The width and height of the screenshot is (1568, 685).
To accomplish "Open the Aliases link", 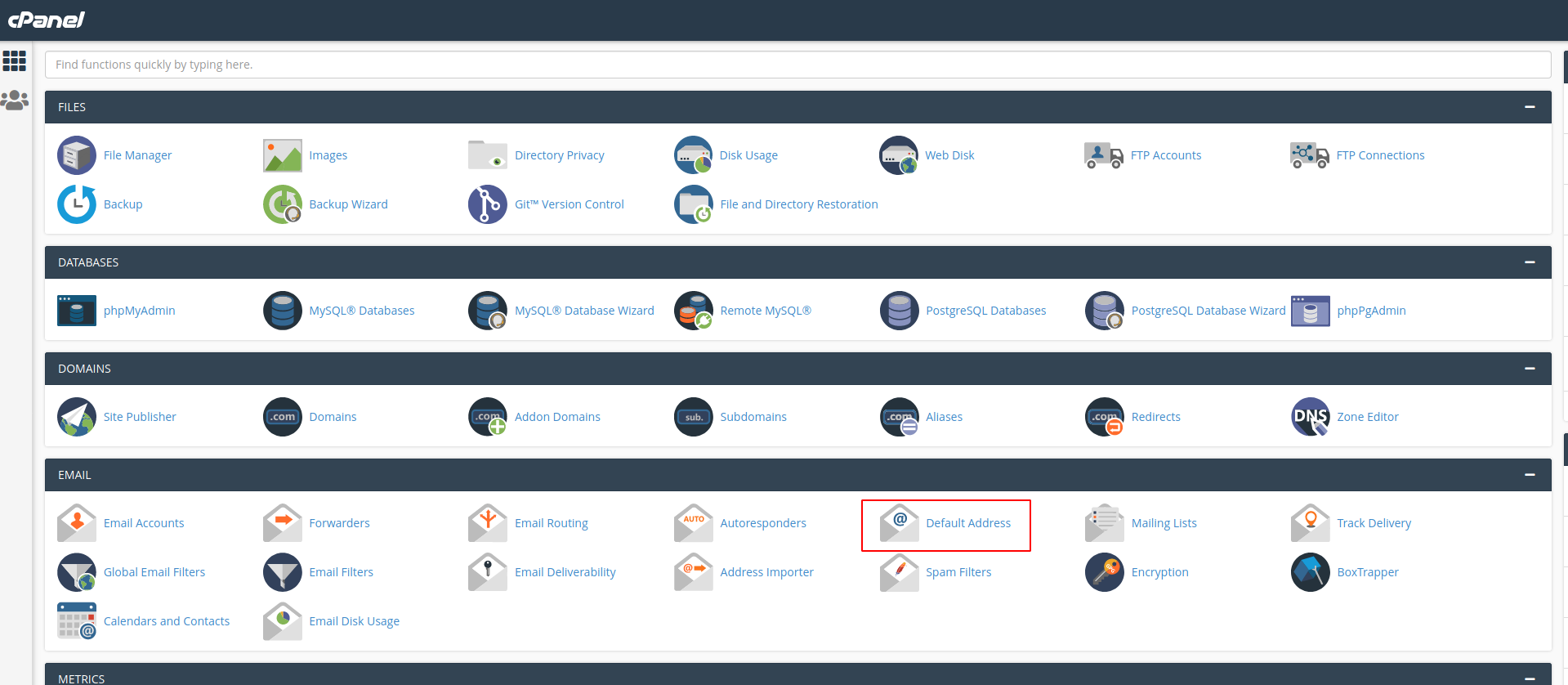I will pos(944,417).
